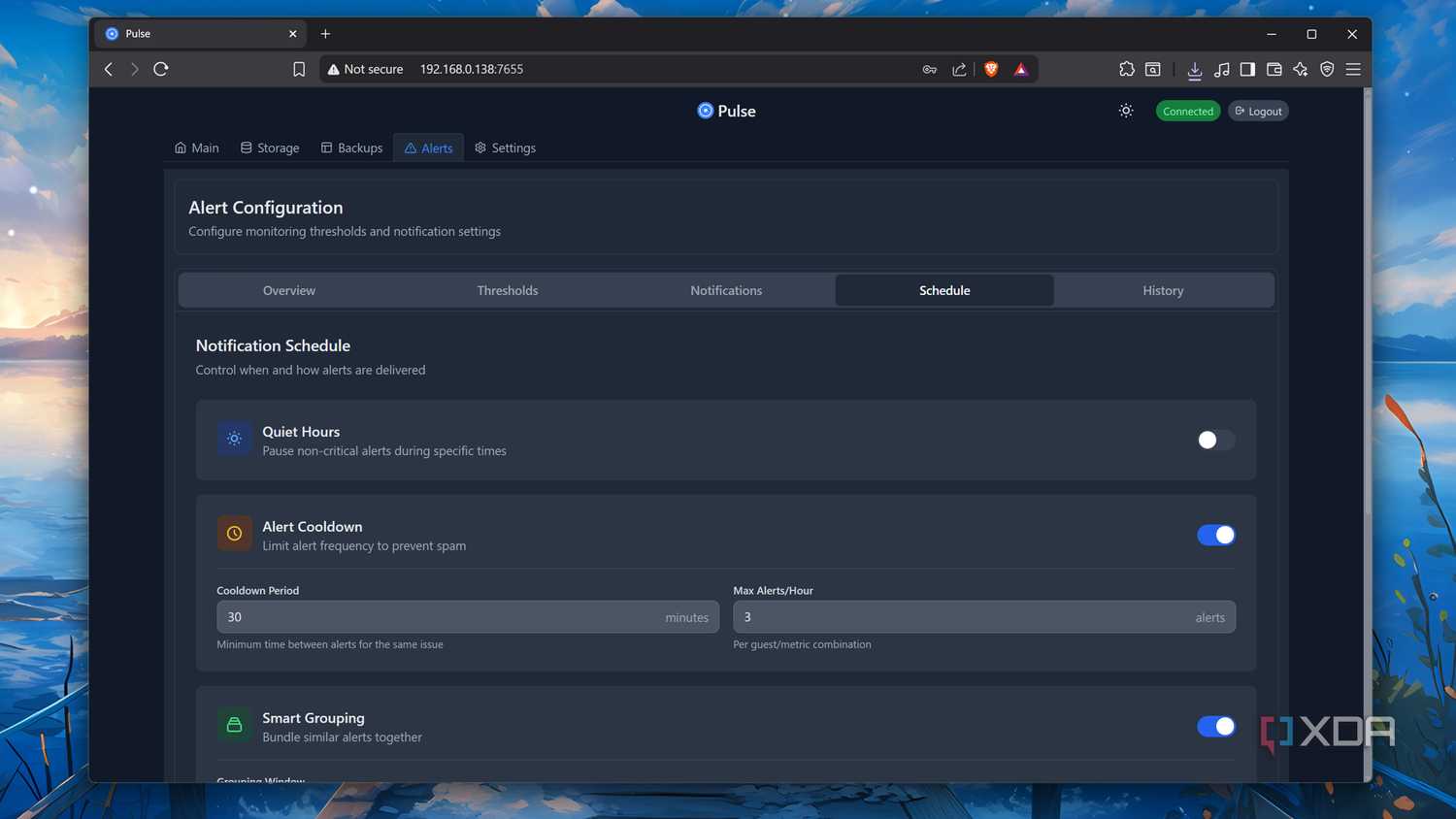
Task: Open the Storage tab
Action: pos(270,147)
